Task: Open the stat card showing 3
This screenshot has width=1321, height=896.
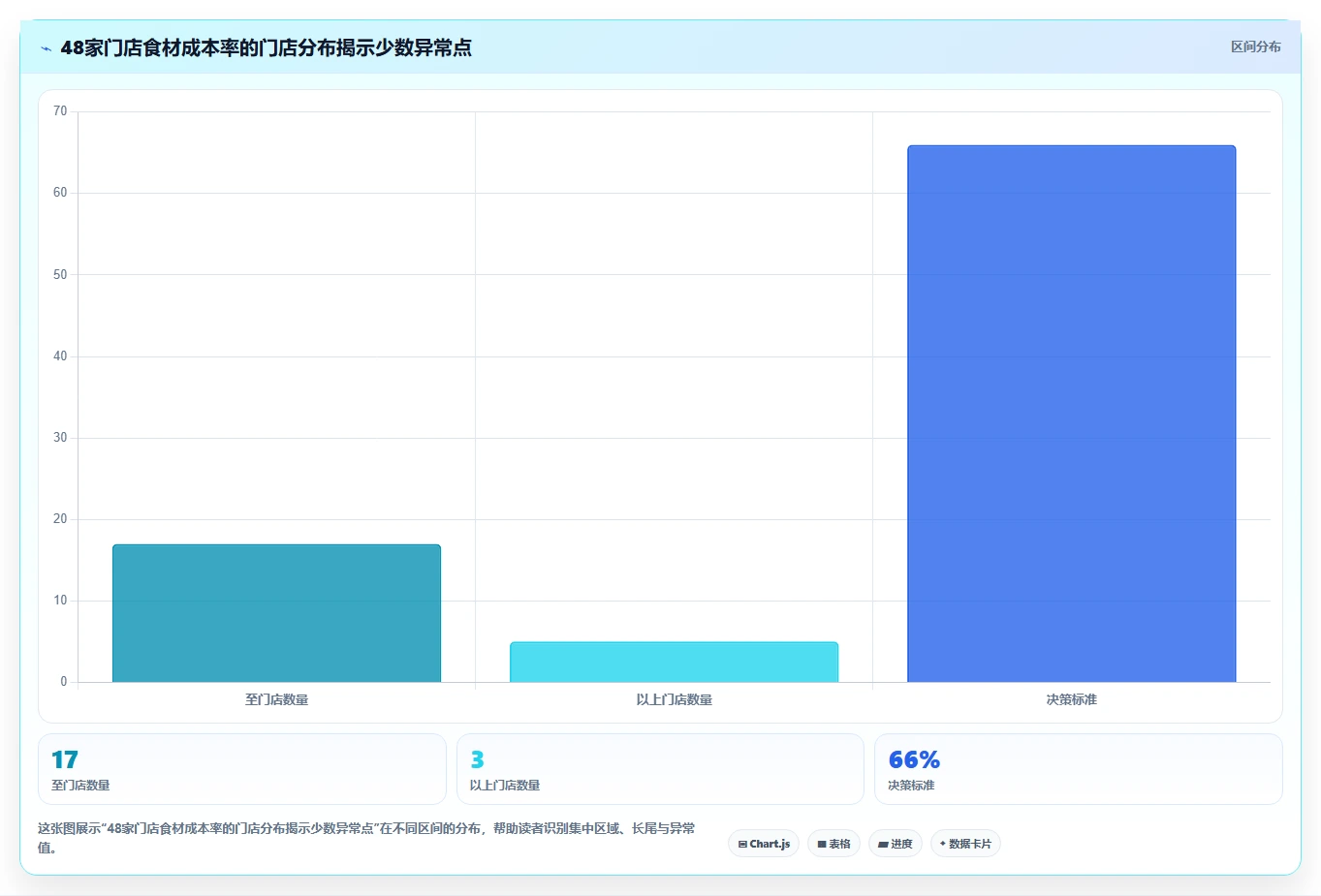Action: click(660, 769)
